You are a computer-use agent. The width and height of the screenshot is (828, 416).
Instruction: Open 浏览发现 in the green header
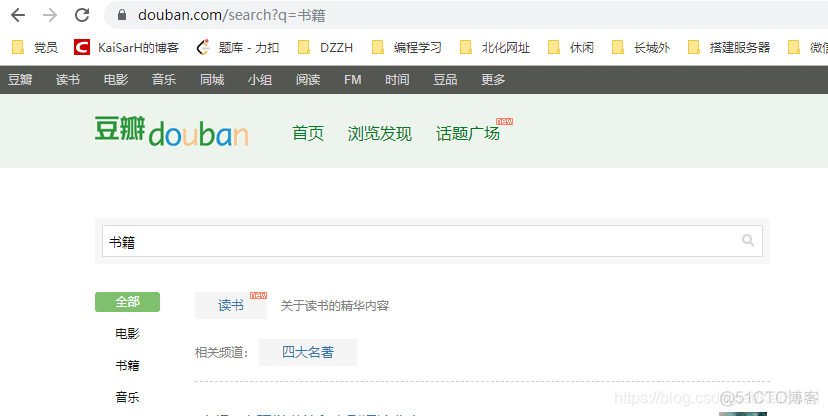pos(380,134)
